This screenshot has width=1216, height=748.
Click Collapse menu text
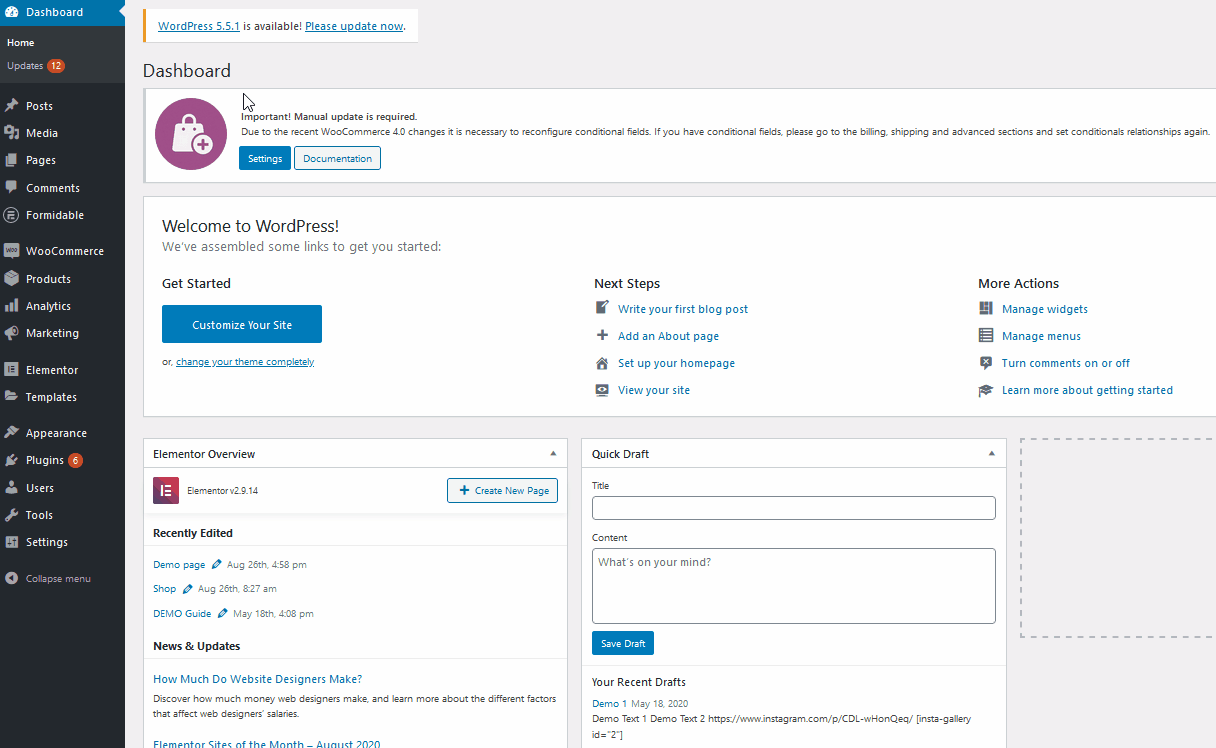pos(58,578)
